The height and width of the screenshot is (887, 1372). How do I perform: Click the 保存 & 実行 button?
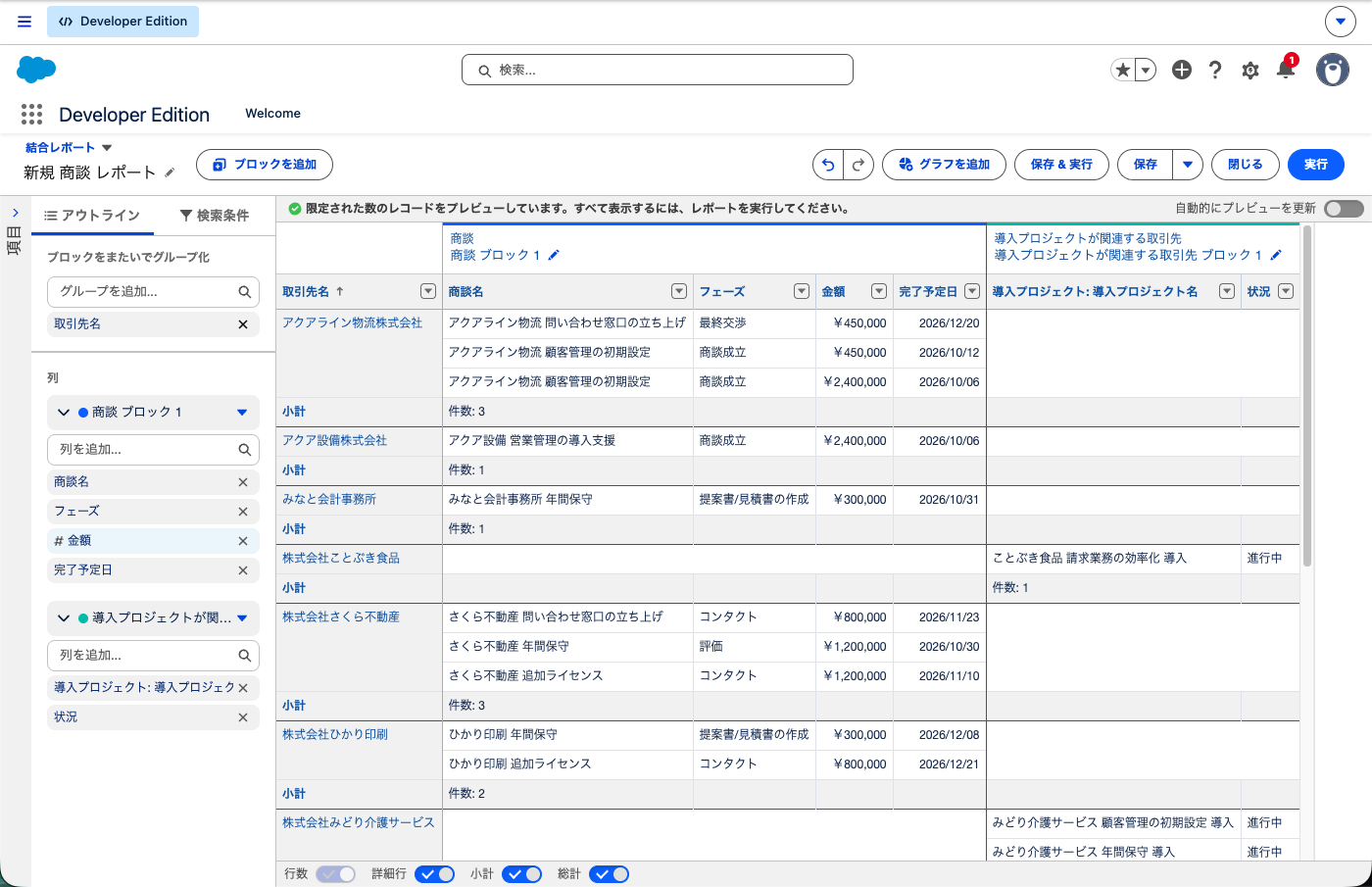tap(1061, 165)
